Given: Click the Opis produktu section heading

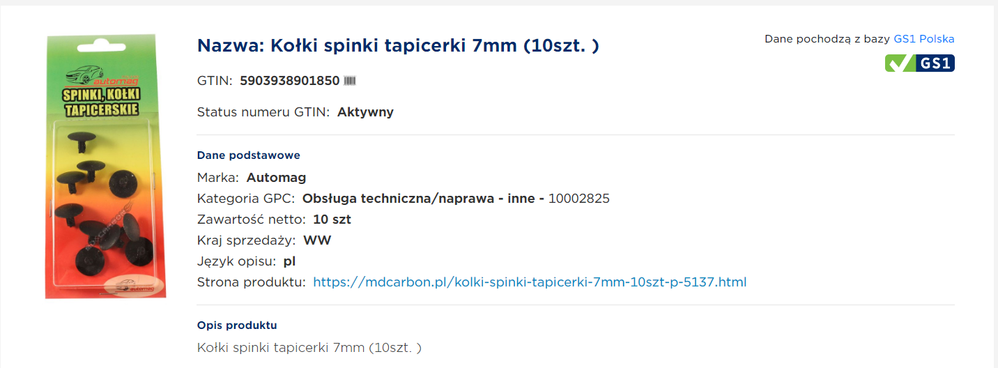Looking at the screenshot, I should click(x=237, y=325).
